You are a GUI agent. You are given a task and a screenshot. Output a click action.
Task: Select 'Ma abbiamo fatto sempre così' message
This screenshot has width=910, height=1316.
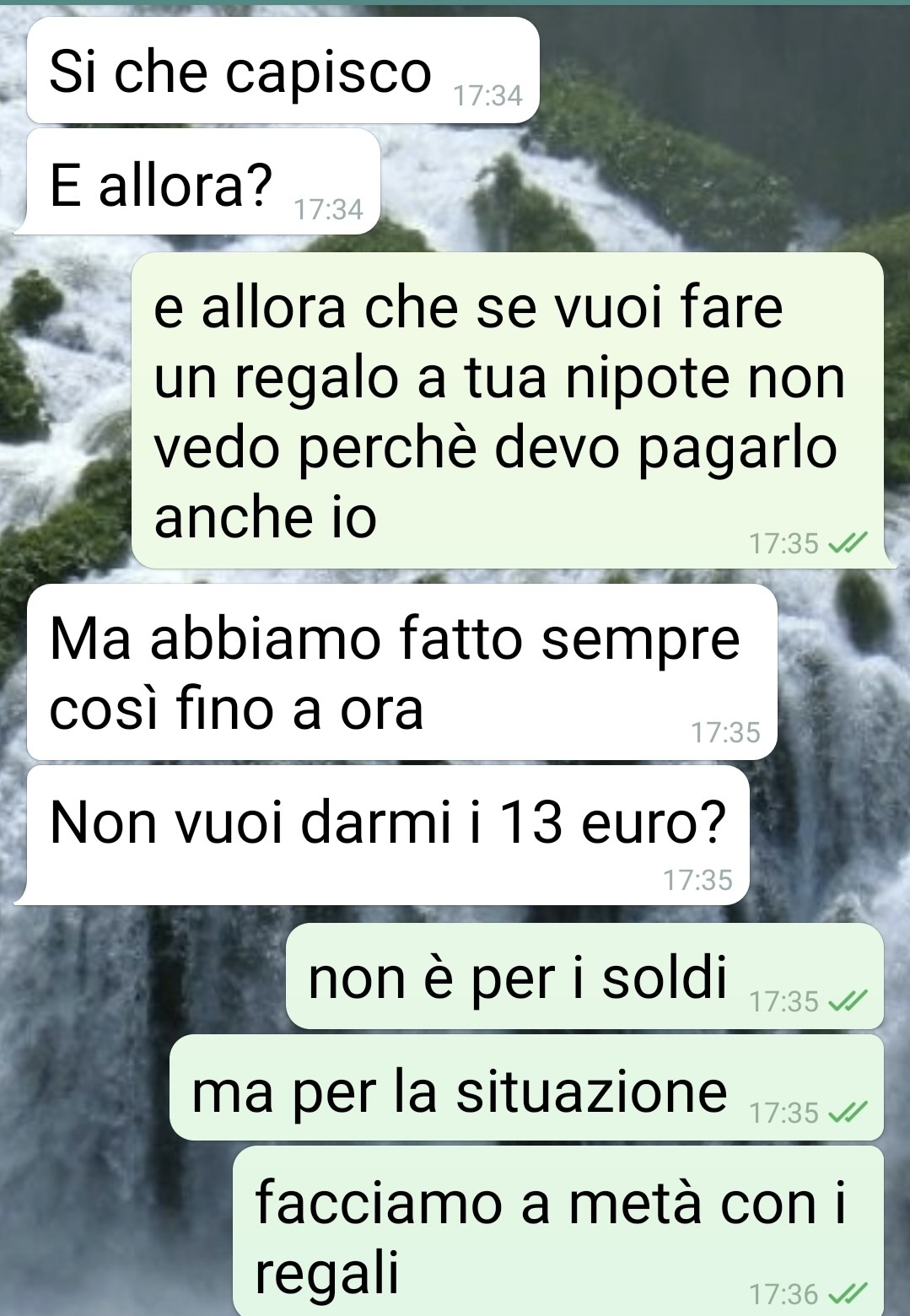click(x=401, y=671)
